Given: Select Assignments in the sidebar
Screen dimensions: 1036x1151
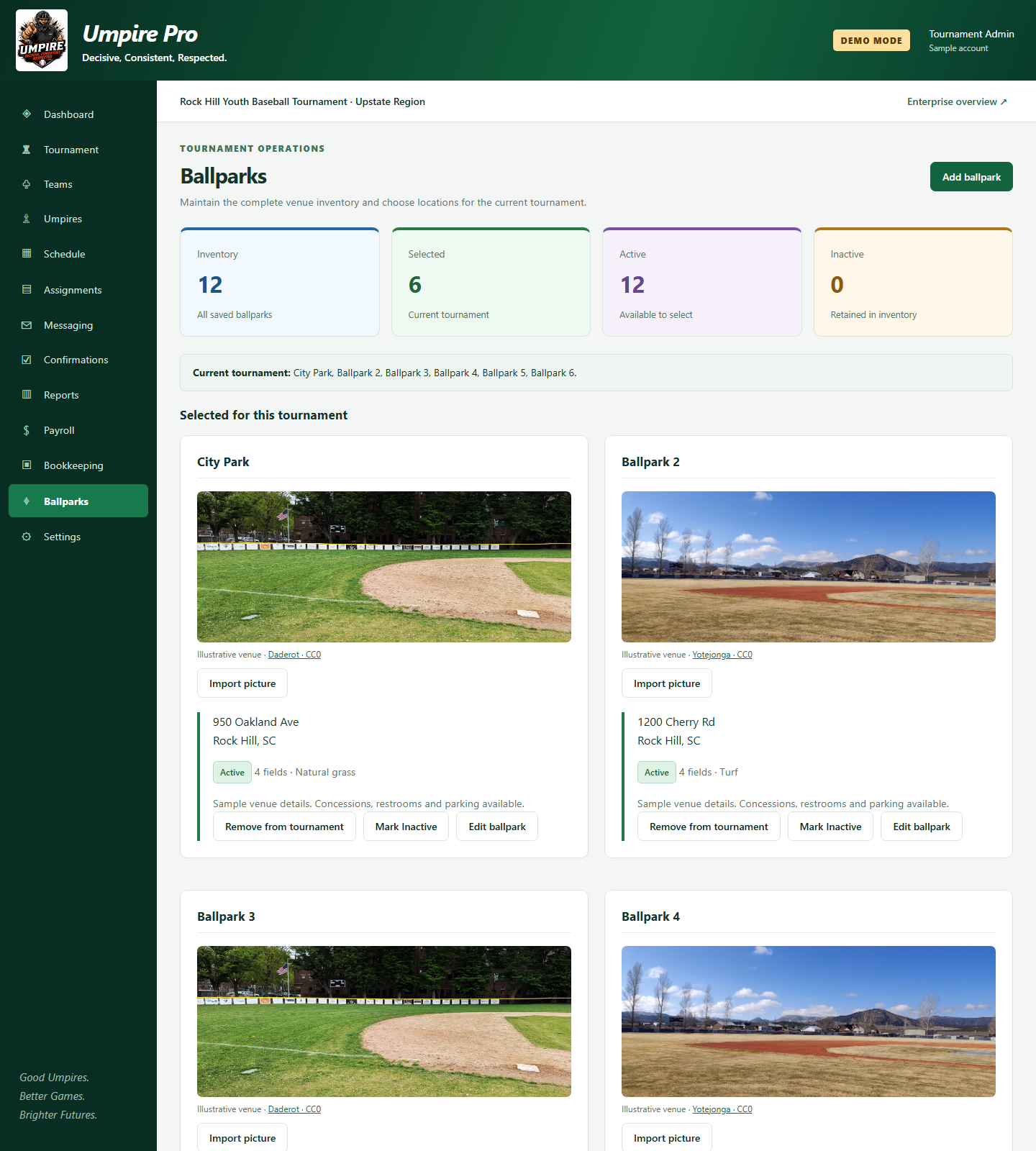Looking at the screenshot, I should (78, 290).
